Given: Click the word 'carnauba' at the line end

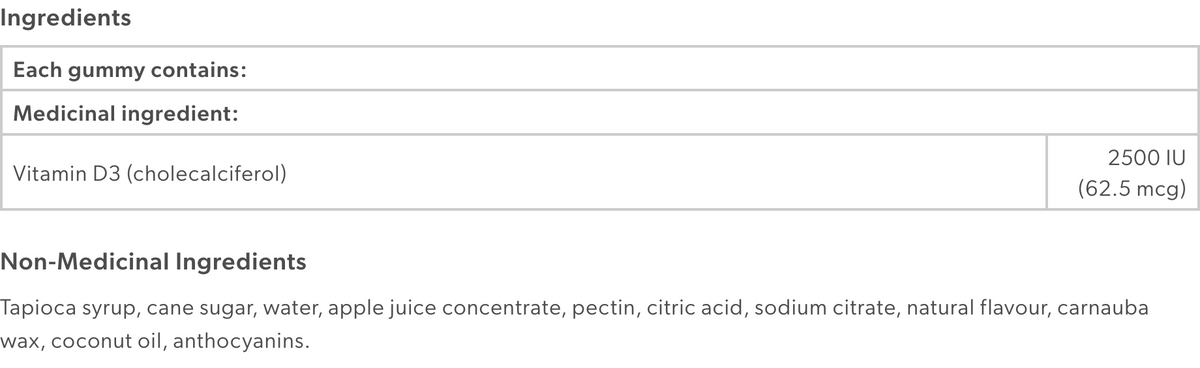Looking at the screenshot, I should (1103, 308).
